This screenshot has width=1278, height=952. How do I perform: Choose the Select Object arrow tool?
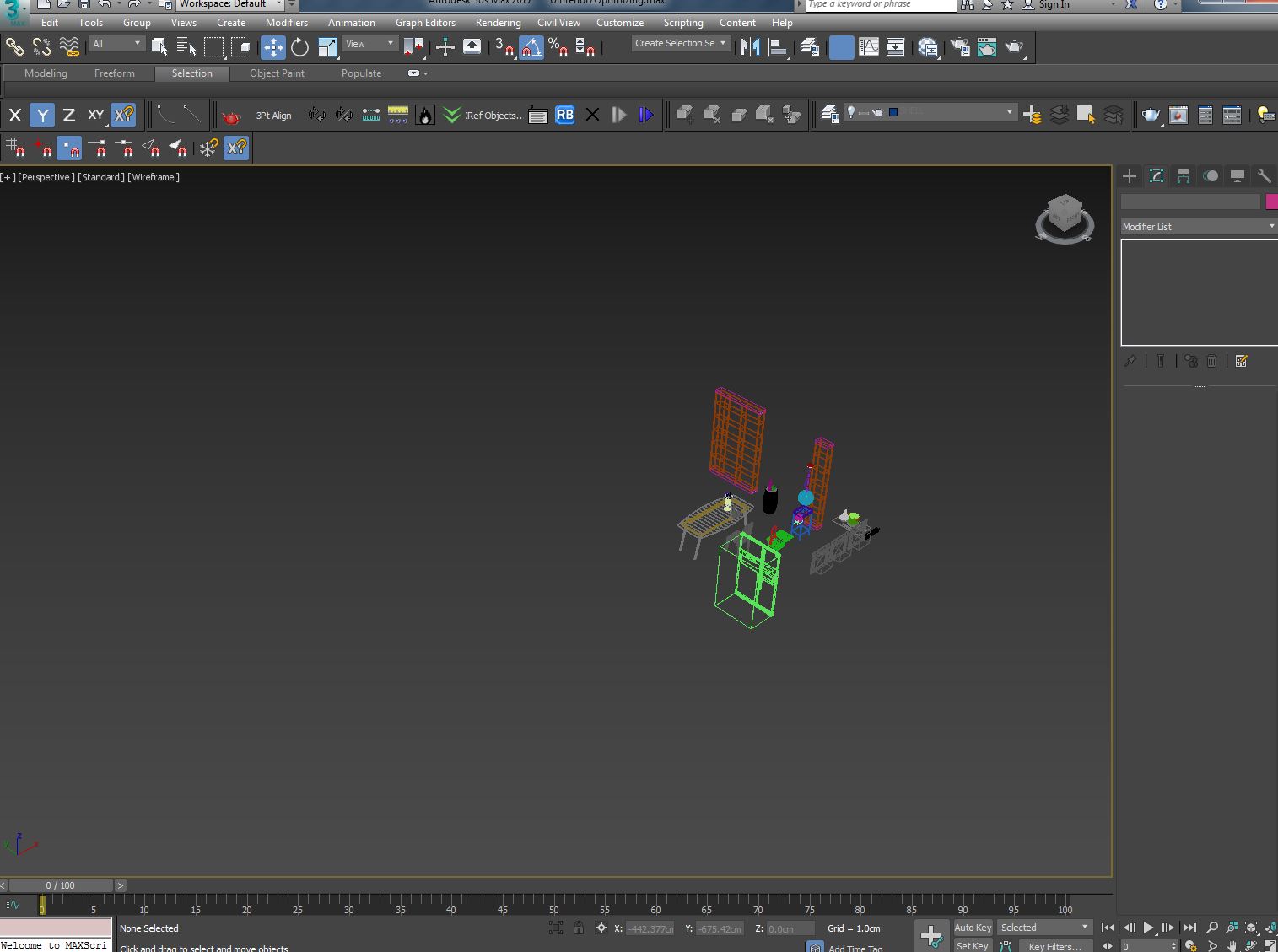(x=159, y=46)
